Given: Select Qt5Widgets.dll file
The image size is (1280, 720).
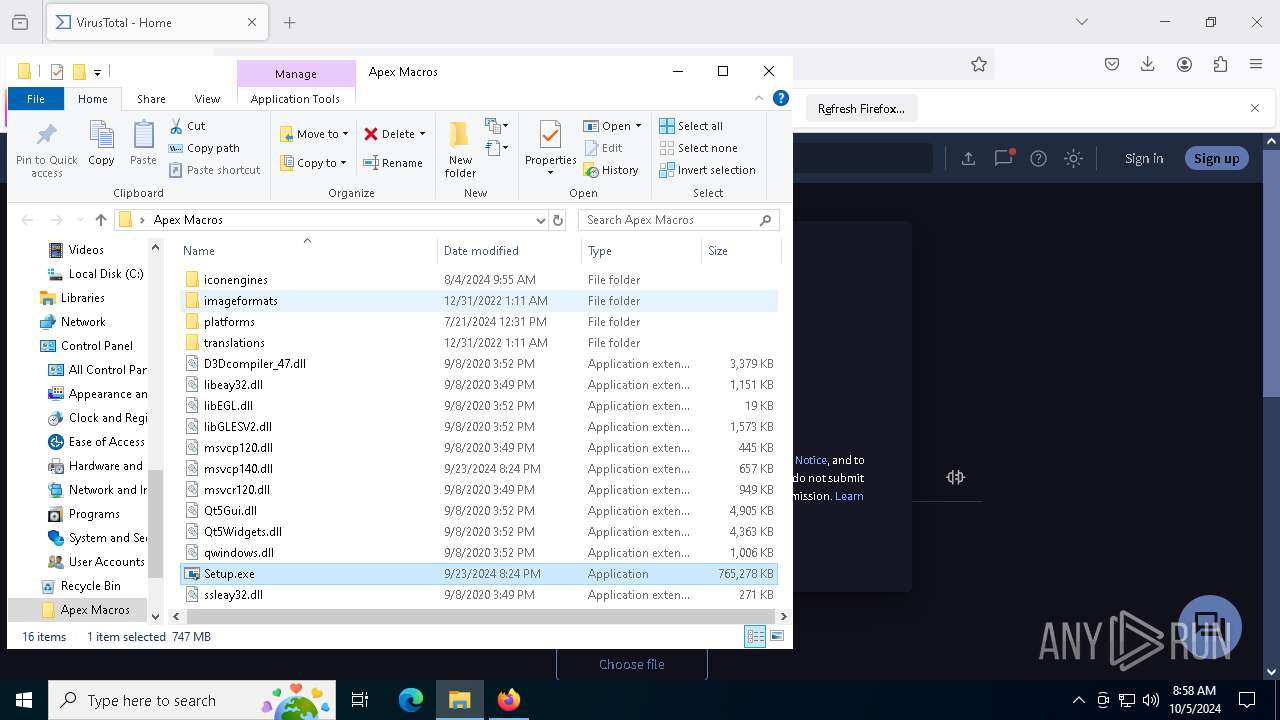Looking at the screenshot, I should [478, 532].
